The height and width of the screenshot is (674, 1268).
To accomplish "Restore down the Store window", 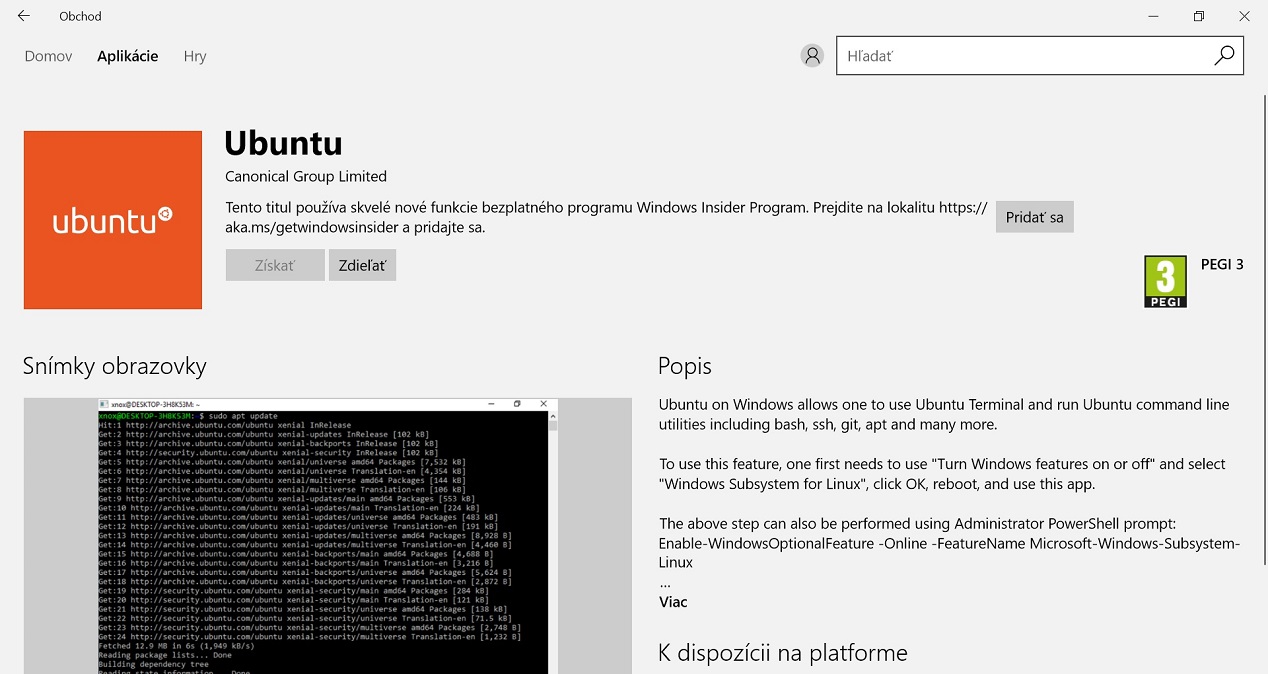I will 1199,16.
